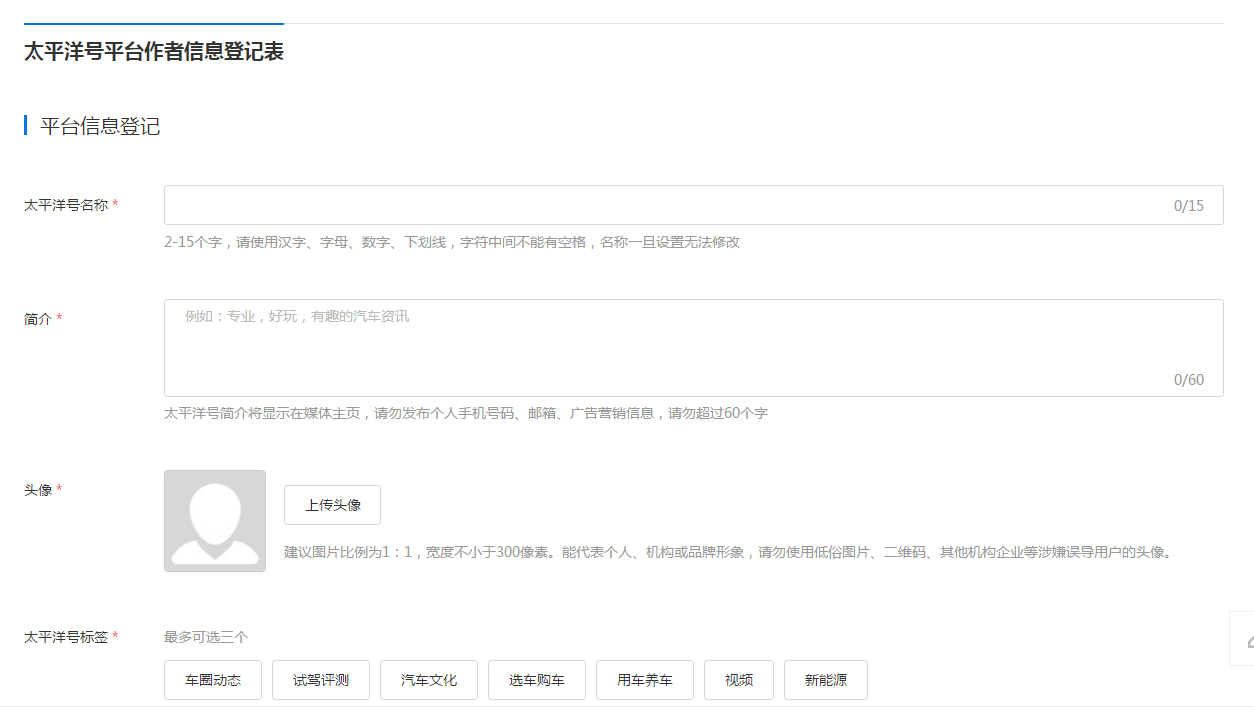The width and height of the screenshot is (1254, 707).
Task: Click the 太平洋号平台作者信息登记表 title
Action: pyautogui.click(x=154, y=52)
